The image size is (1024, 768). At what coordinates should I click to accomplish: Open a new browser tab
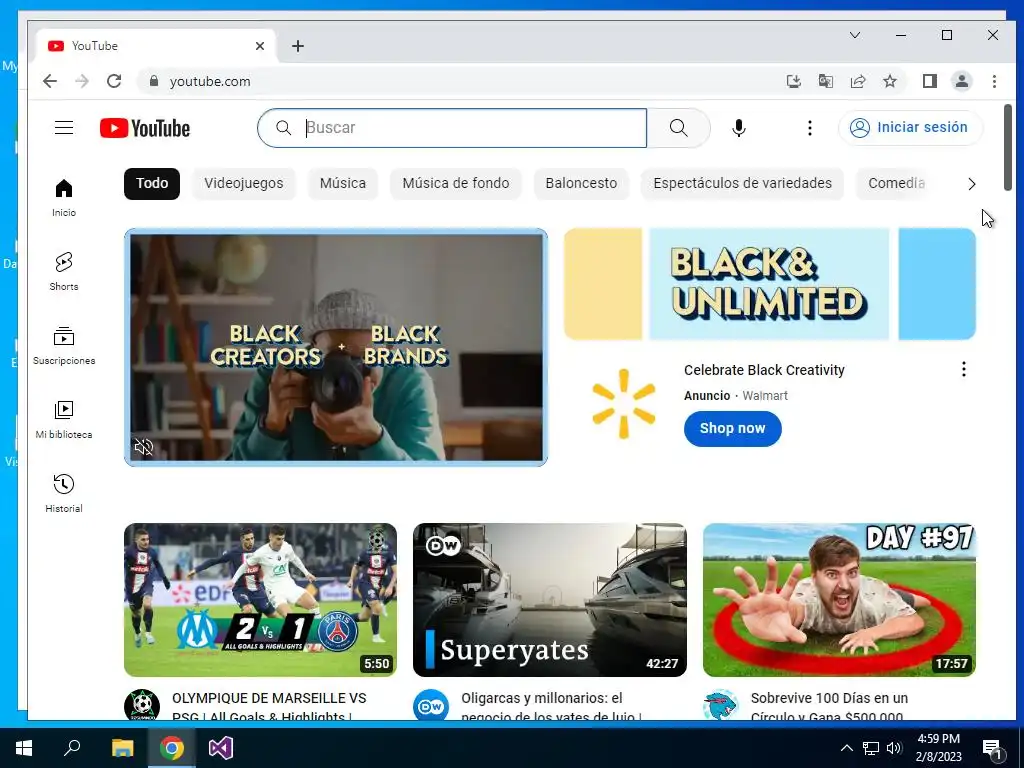click(298, 46)
